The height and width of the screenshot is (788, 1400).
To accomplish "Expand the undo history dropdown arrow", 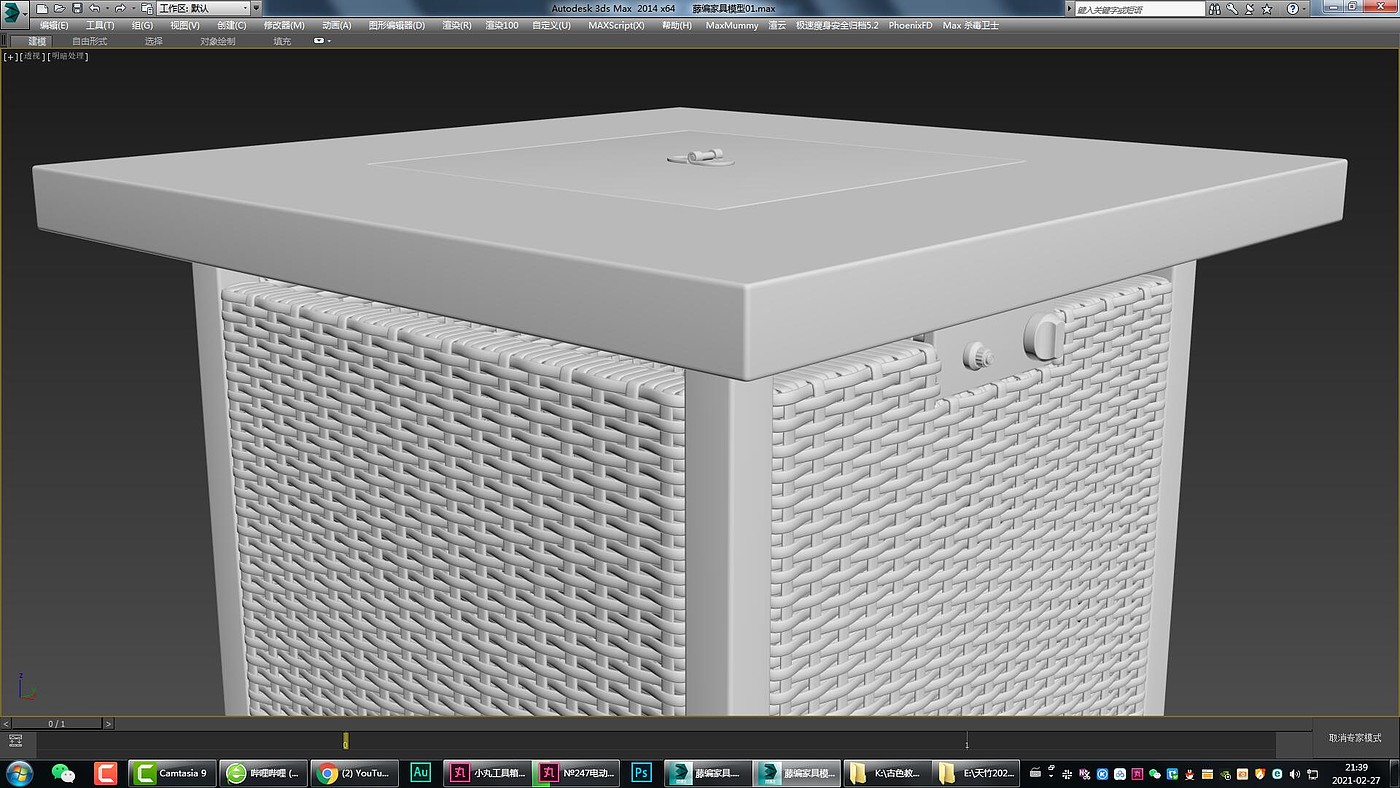I will coord(106,9).
